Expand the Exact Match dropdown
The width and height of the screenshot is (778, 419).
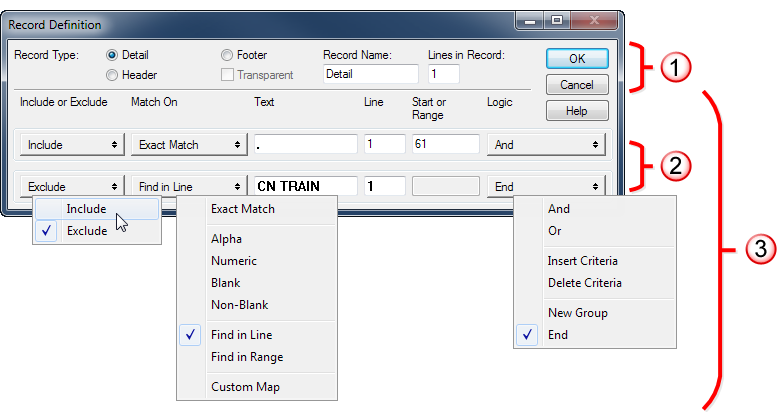pyautogui.click(x=187, y=145)
